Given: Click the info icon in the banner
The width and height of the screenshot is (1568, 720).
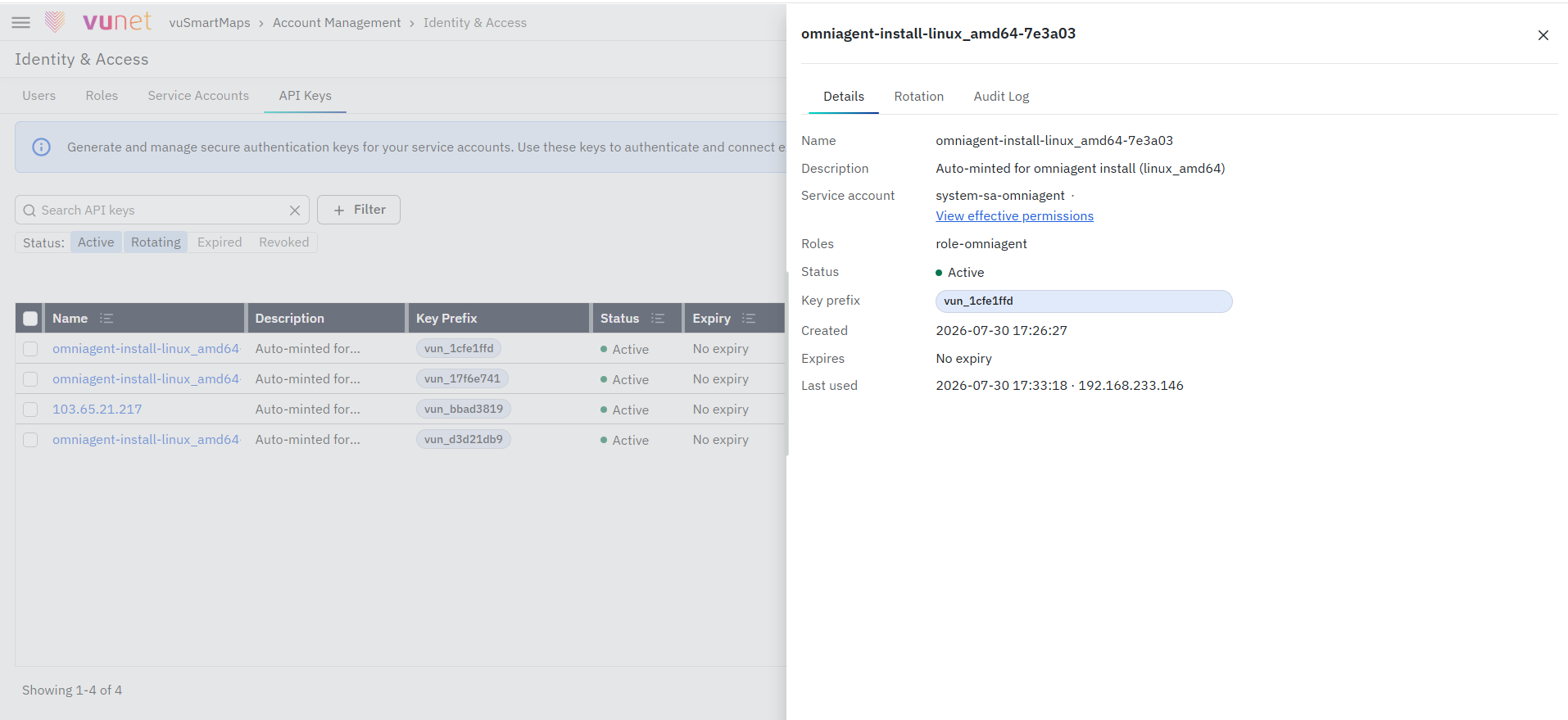Looking at the screenshot, I should pyautogui.click(x=41, y=147).
